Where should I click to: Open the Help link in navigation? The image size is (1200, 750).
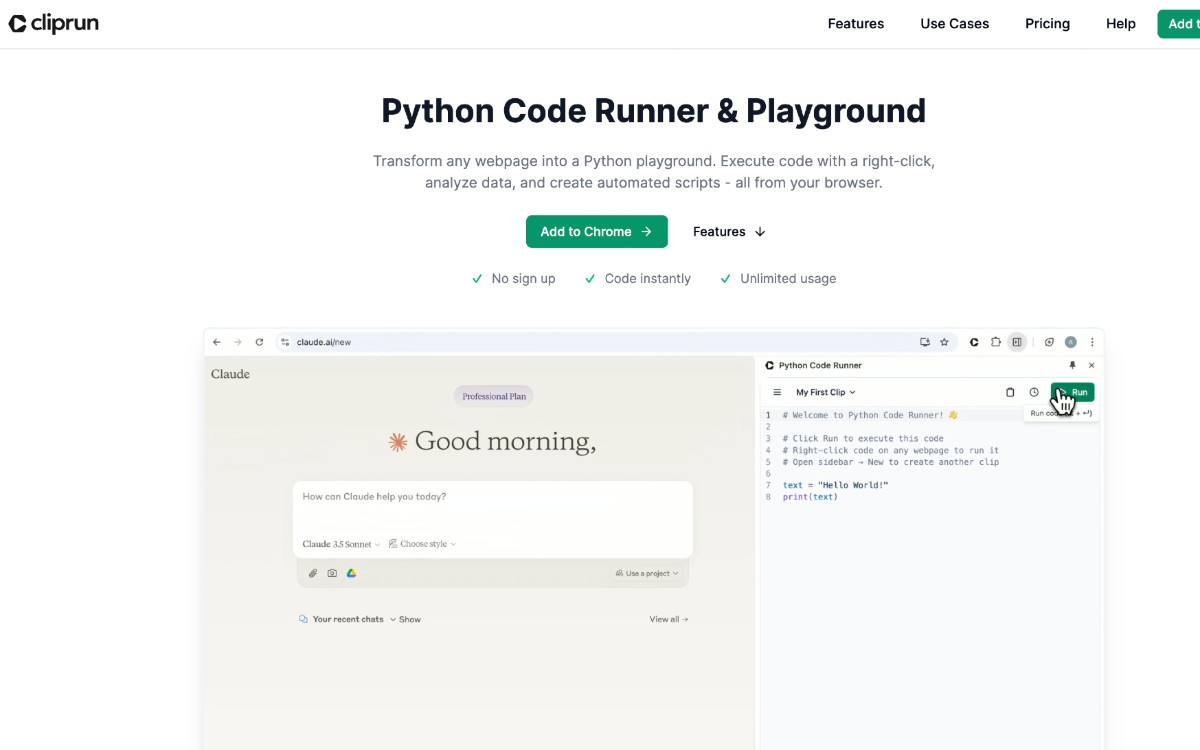pyautogui.click(x=1120, y=24)
